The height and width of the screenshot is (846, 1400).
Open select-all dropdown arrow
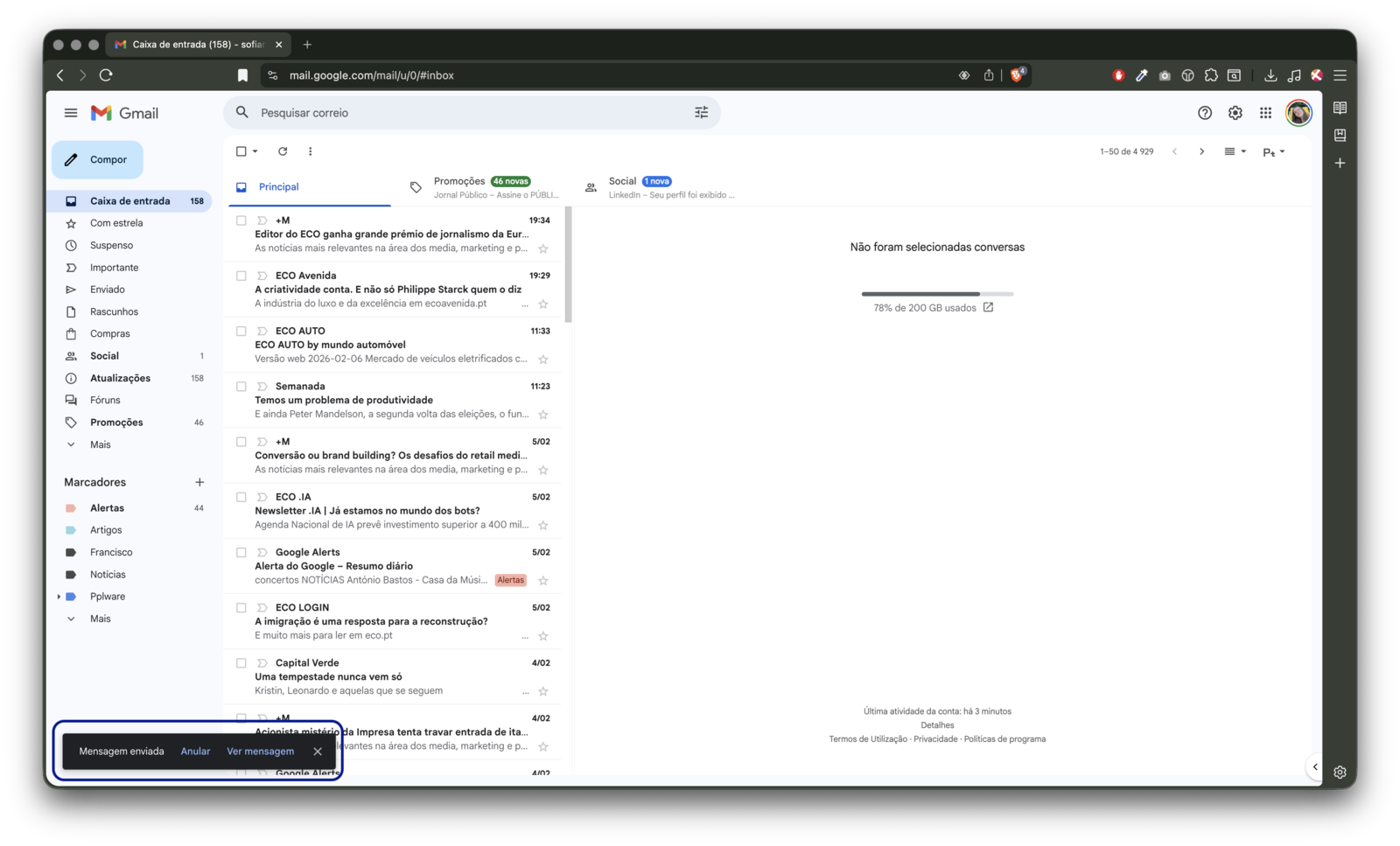pos(255,151)
